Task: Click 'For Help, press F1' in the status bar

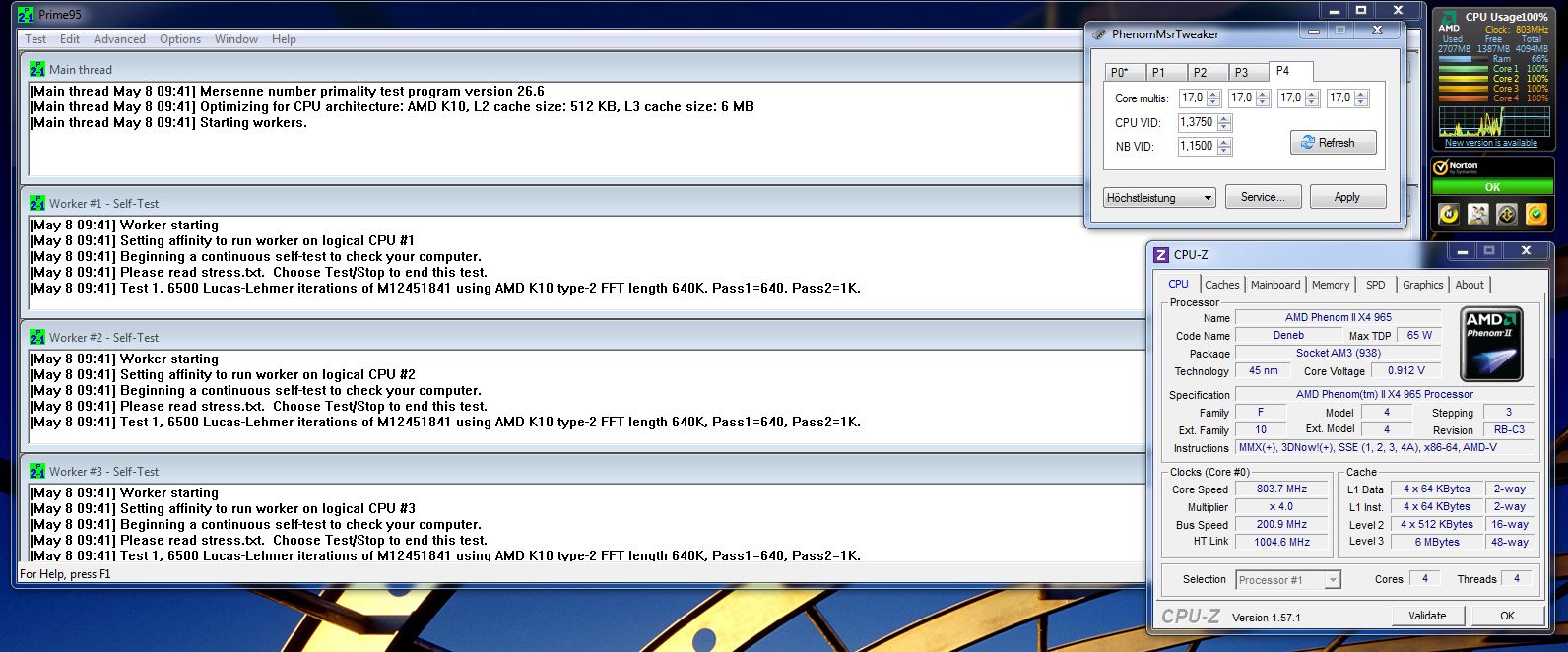Action: click(x=65, y=574)
